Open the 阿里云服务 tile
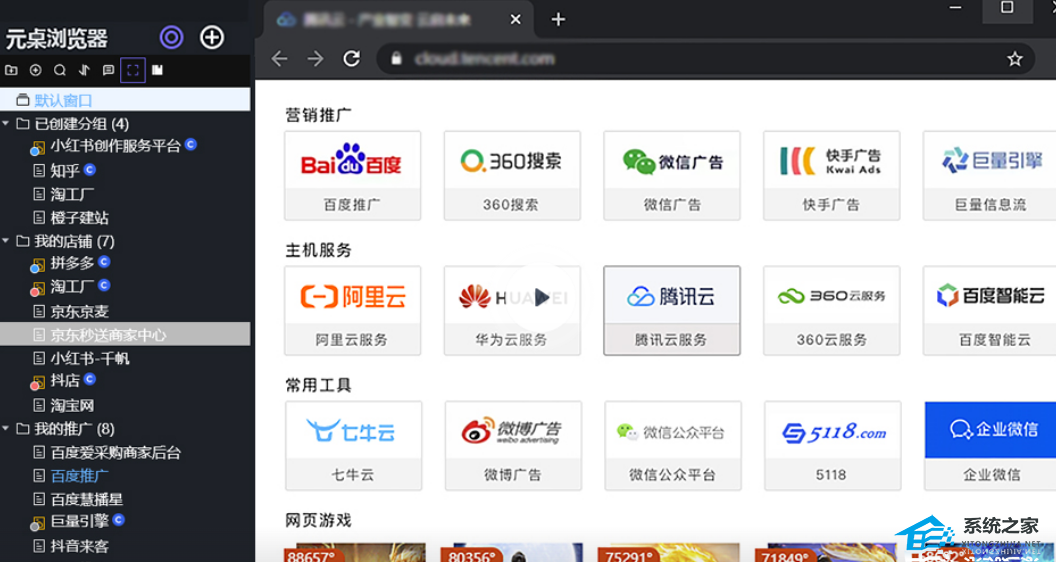Screen dimensions: 1056x562 tap(352, 310)
